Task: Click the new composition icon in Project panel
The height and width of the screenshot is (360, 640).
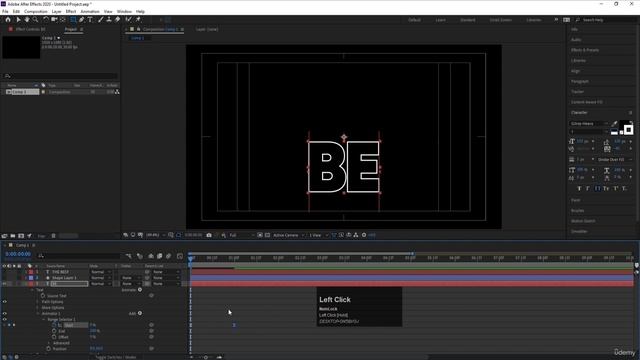Action: pyautogui.click(x=21, y=236)
